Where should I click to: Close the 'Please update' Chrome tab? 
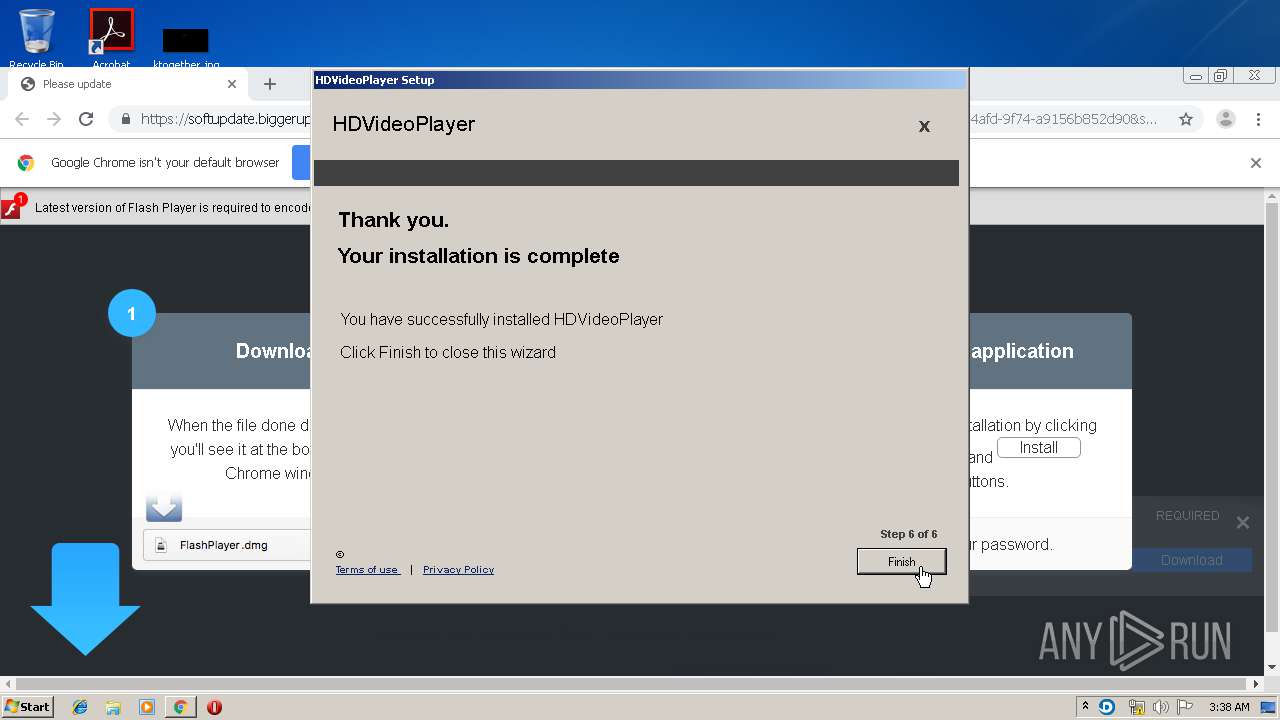pyautogui.click(x=232, y=84)
